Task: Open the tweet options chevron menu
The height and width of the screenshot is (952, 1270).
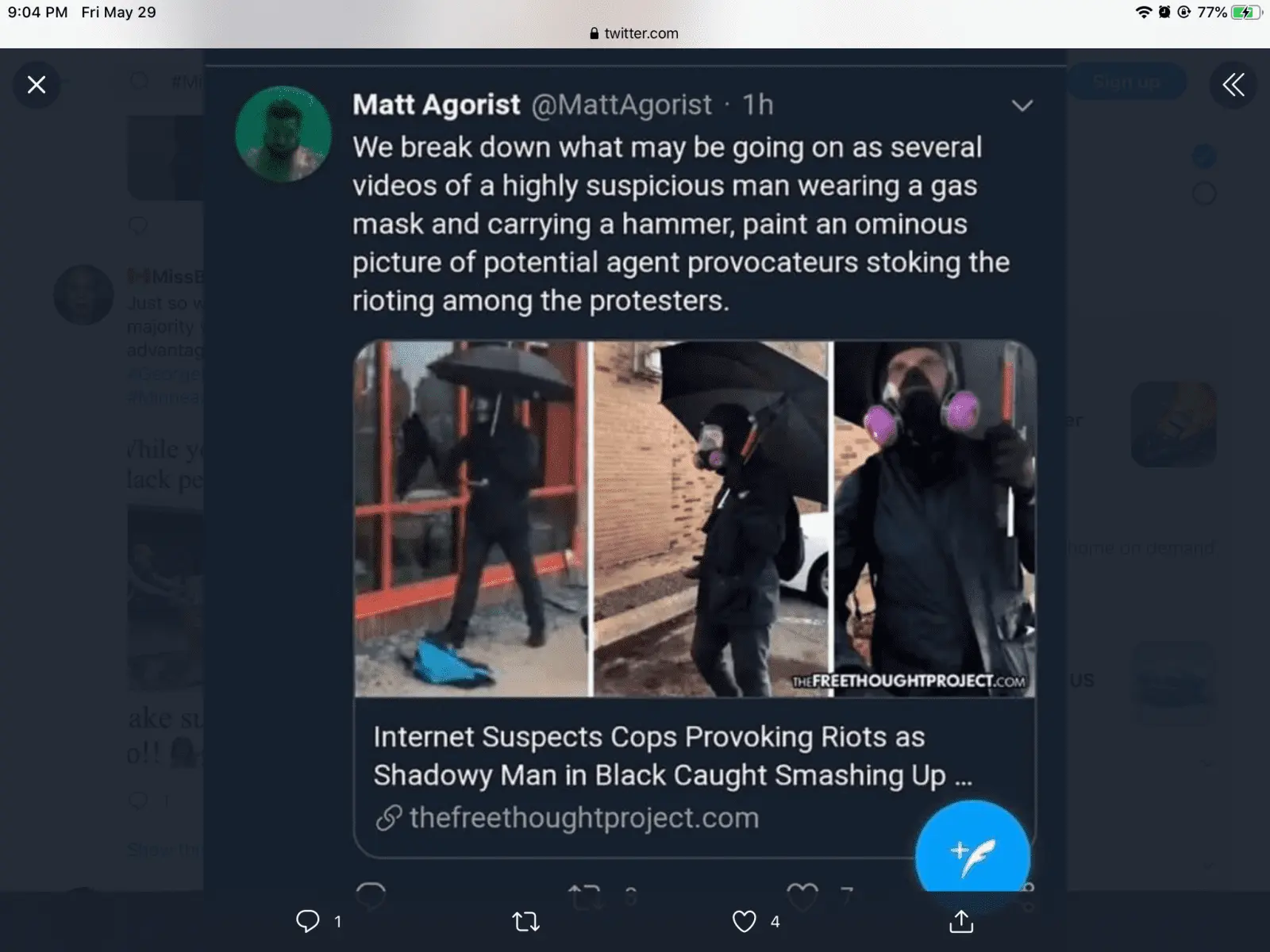Action: click(x=1022, y=106)
